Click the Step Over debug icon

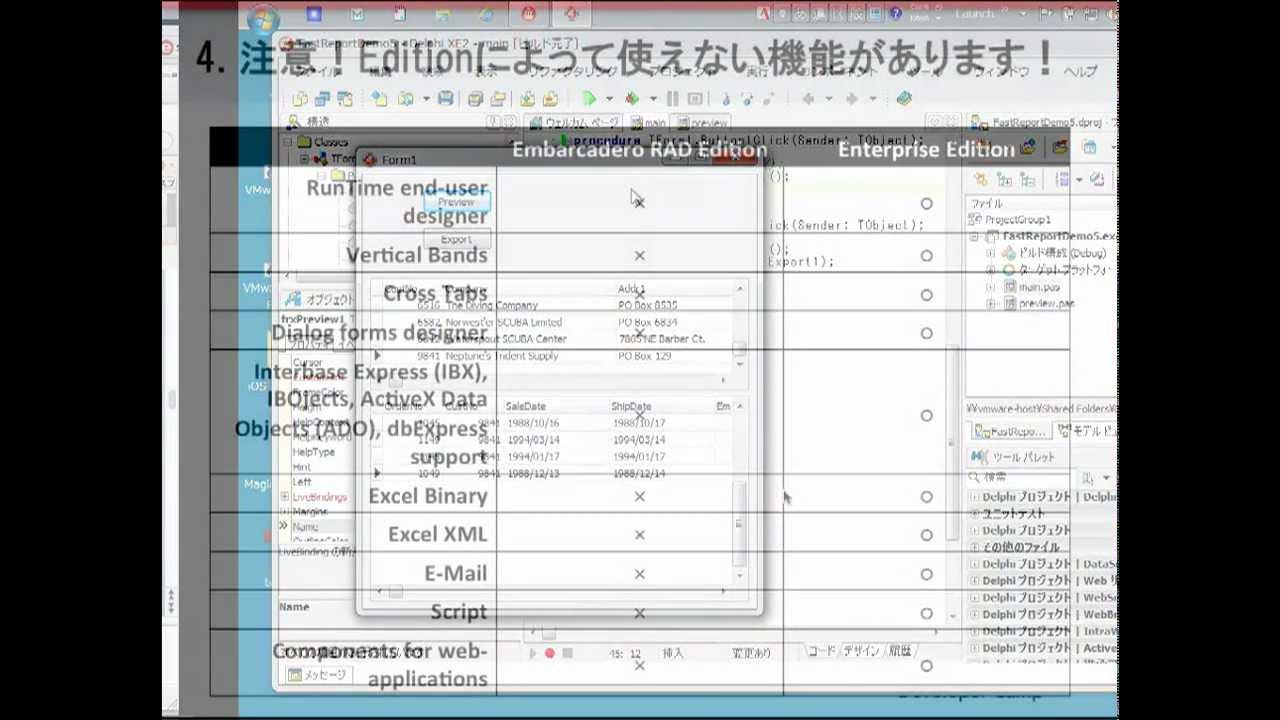tap(747, 99)
